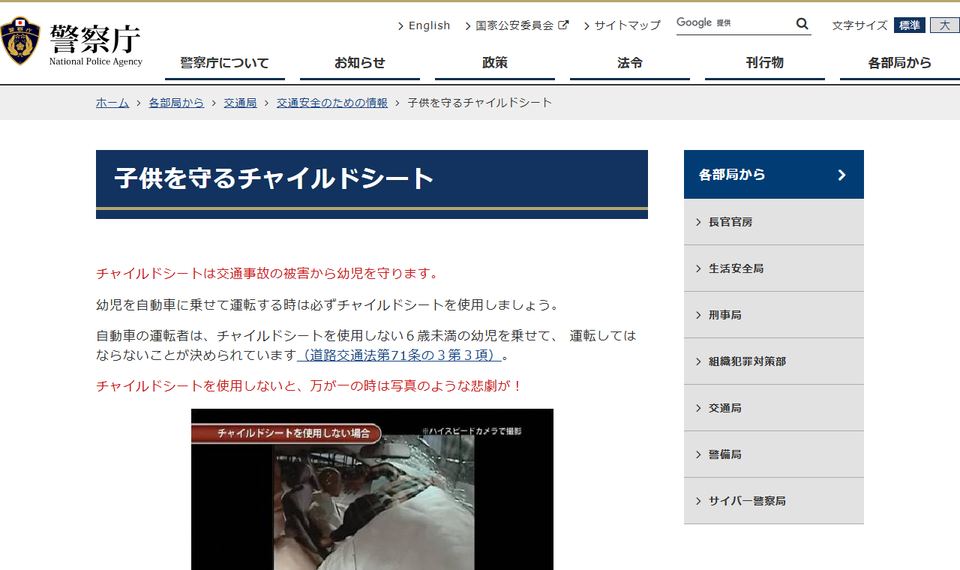The image size is (960, 570).
Task: Open 長官官房 in the sidebar
Action: (x=773, y=222)
